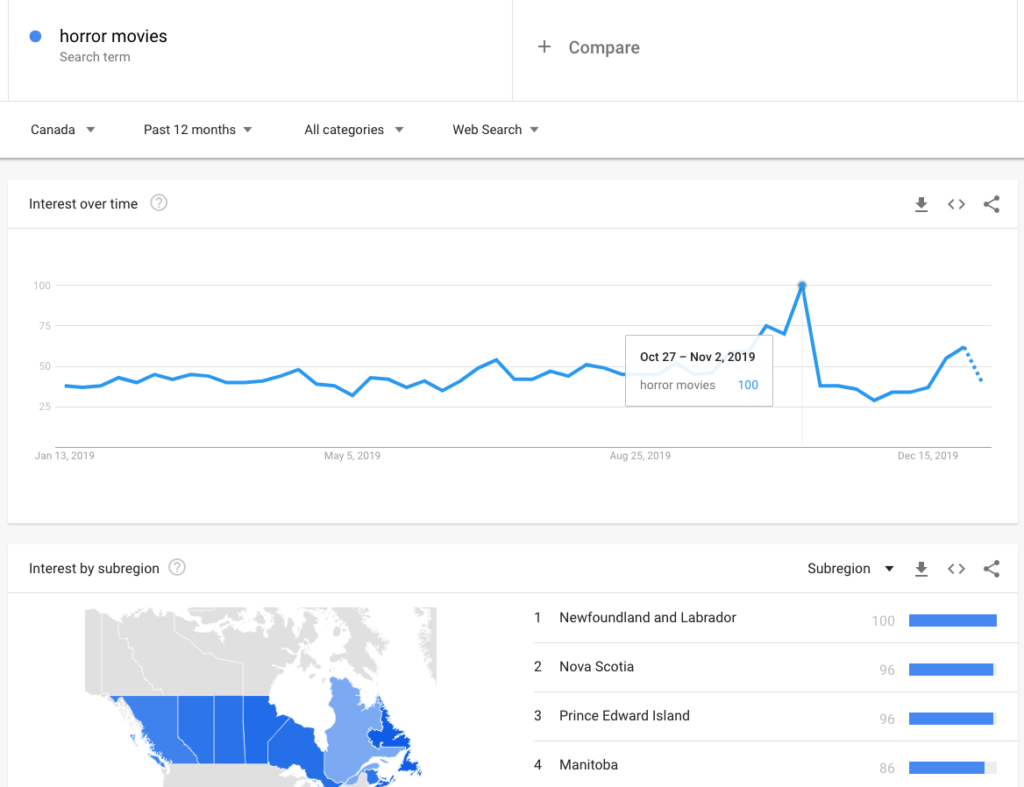Open embed code for Interest over time chart
This screenshot has height=787, width=1024.
(956, 204)
